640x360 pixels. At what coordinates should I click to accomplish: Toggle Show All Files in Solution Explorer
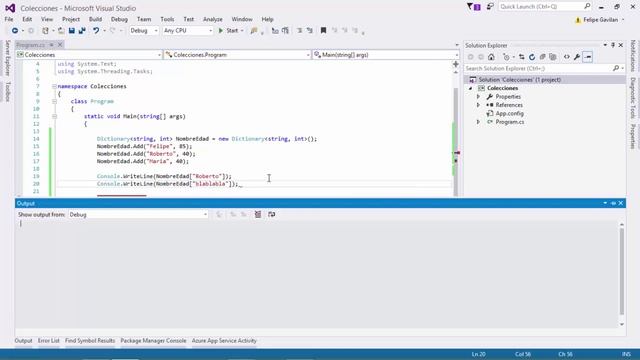(x=553, y=57)
